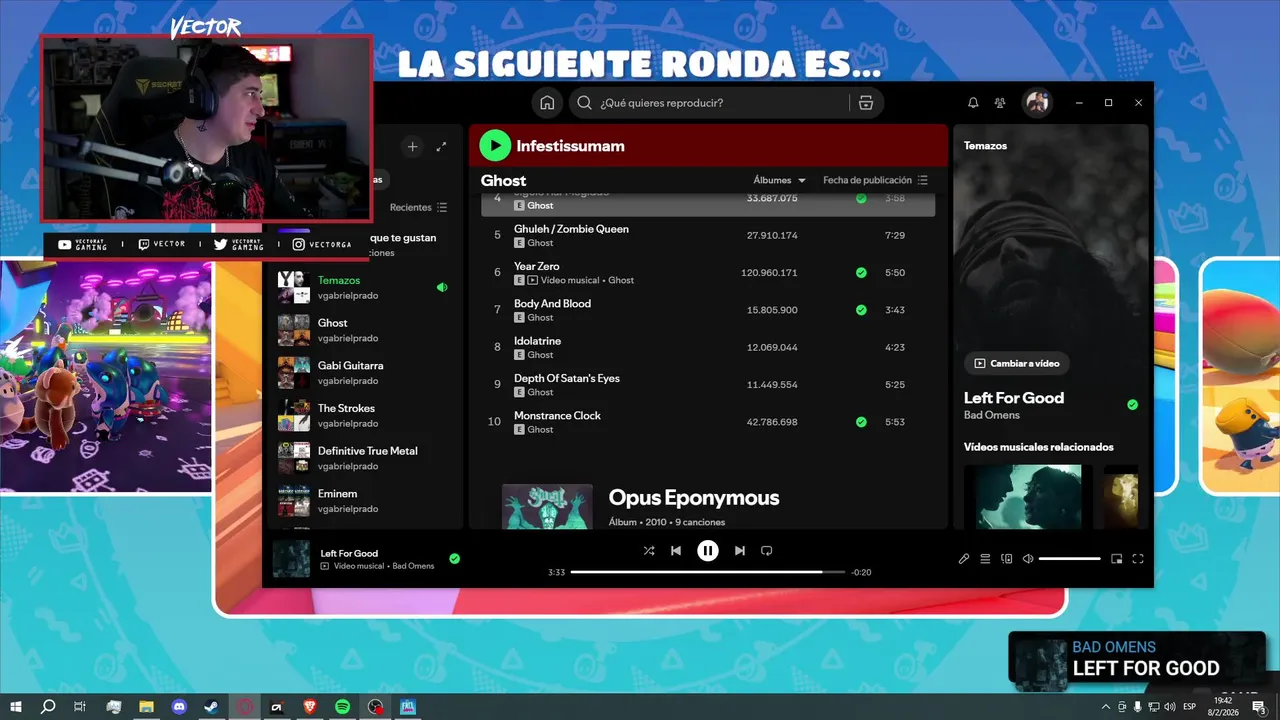Screen dimensions: 1280x720
Task: Open Fecha de publicación sort dropdown
Action: 875,181
